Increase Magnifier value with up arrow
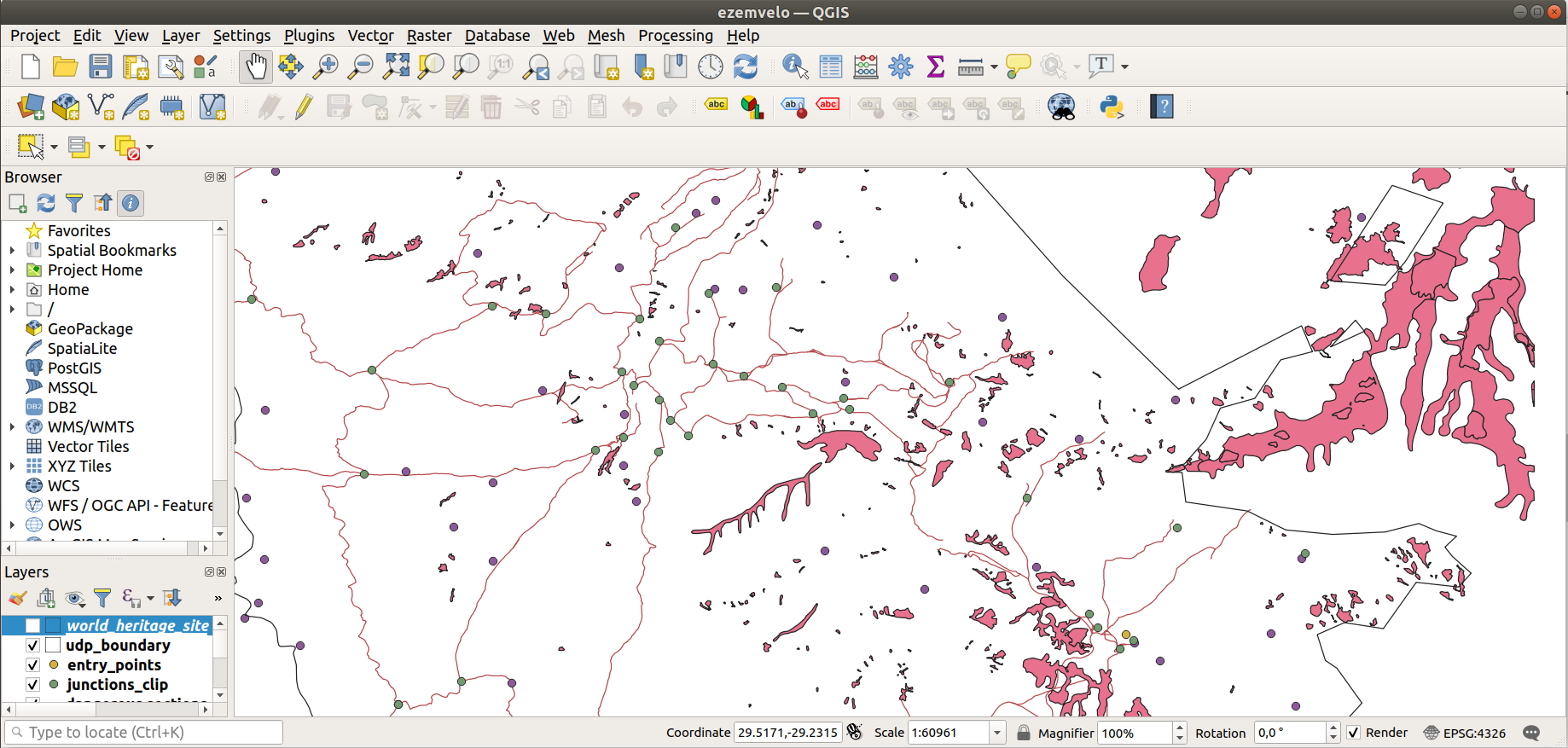 click(1180, 728)
